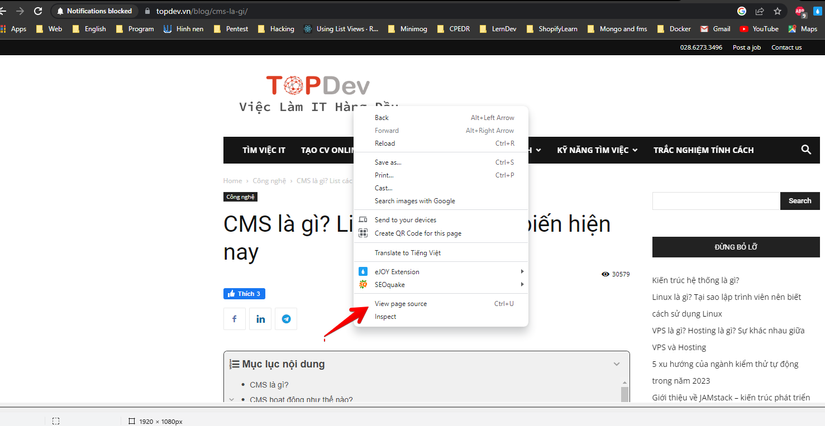This screenshot has height=426, width=825.
Task: Collapse the Mục lục nội dung table of contents
Action: click(x=617, y=364)
